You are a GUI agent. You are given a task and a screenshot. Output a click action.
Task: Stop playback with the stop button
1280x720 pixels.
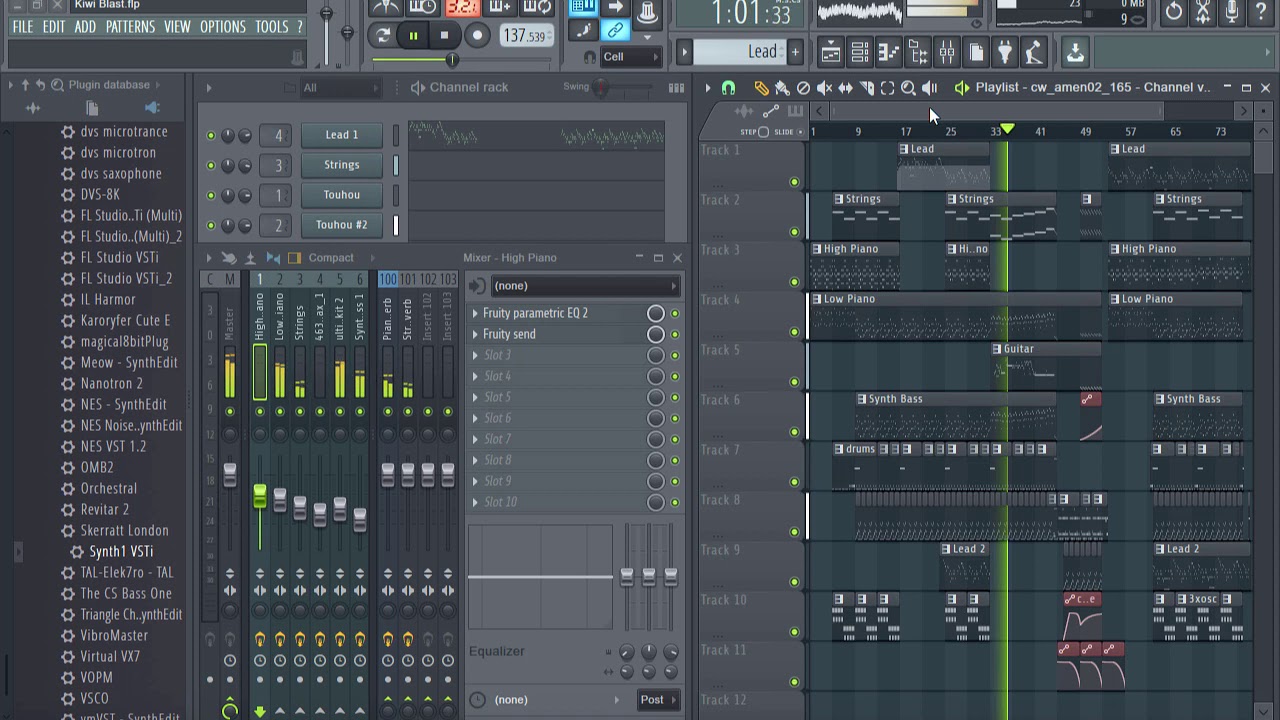[x=444, y=36]
